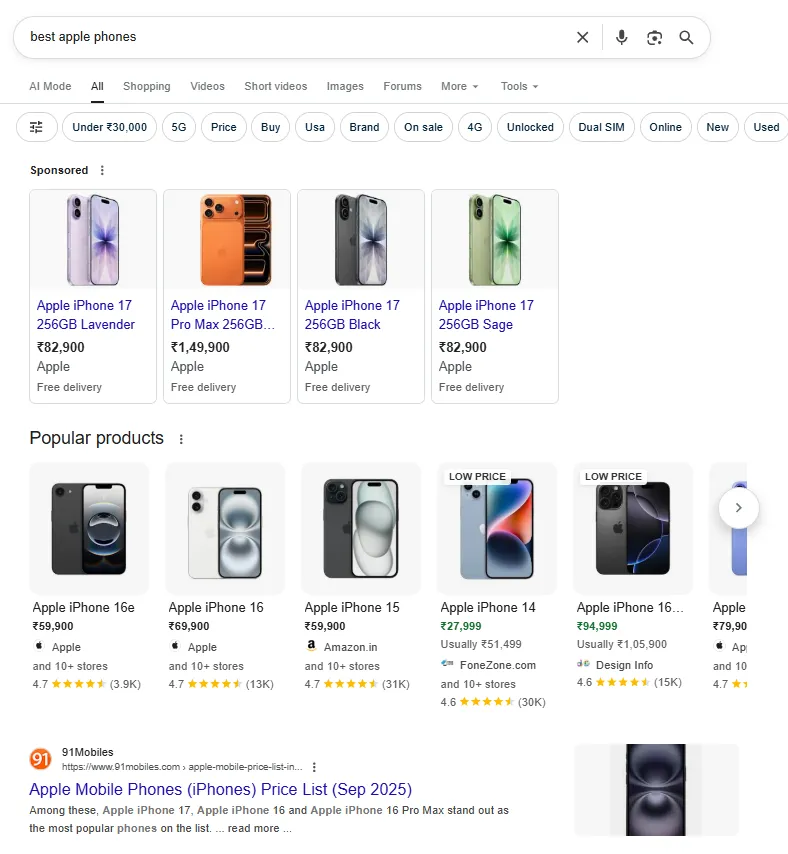788x854 pixels.
Task: Open Popular products options menu
Action: point(181,439)
